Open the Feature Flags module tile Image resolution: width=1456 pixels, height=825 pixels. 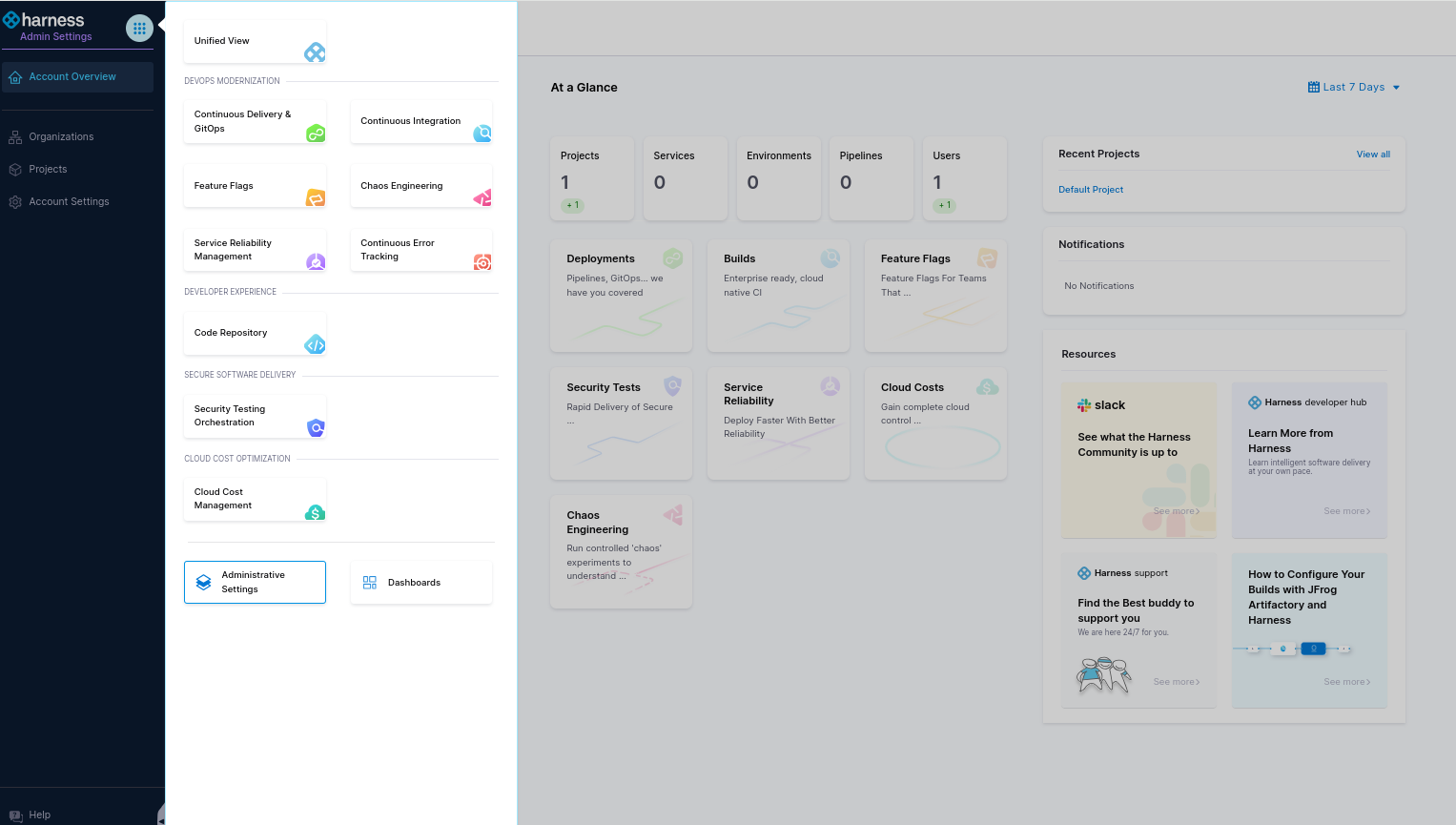255,186
